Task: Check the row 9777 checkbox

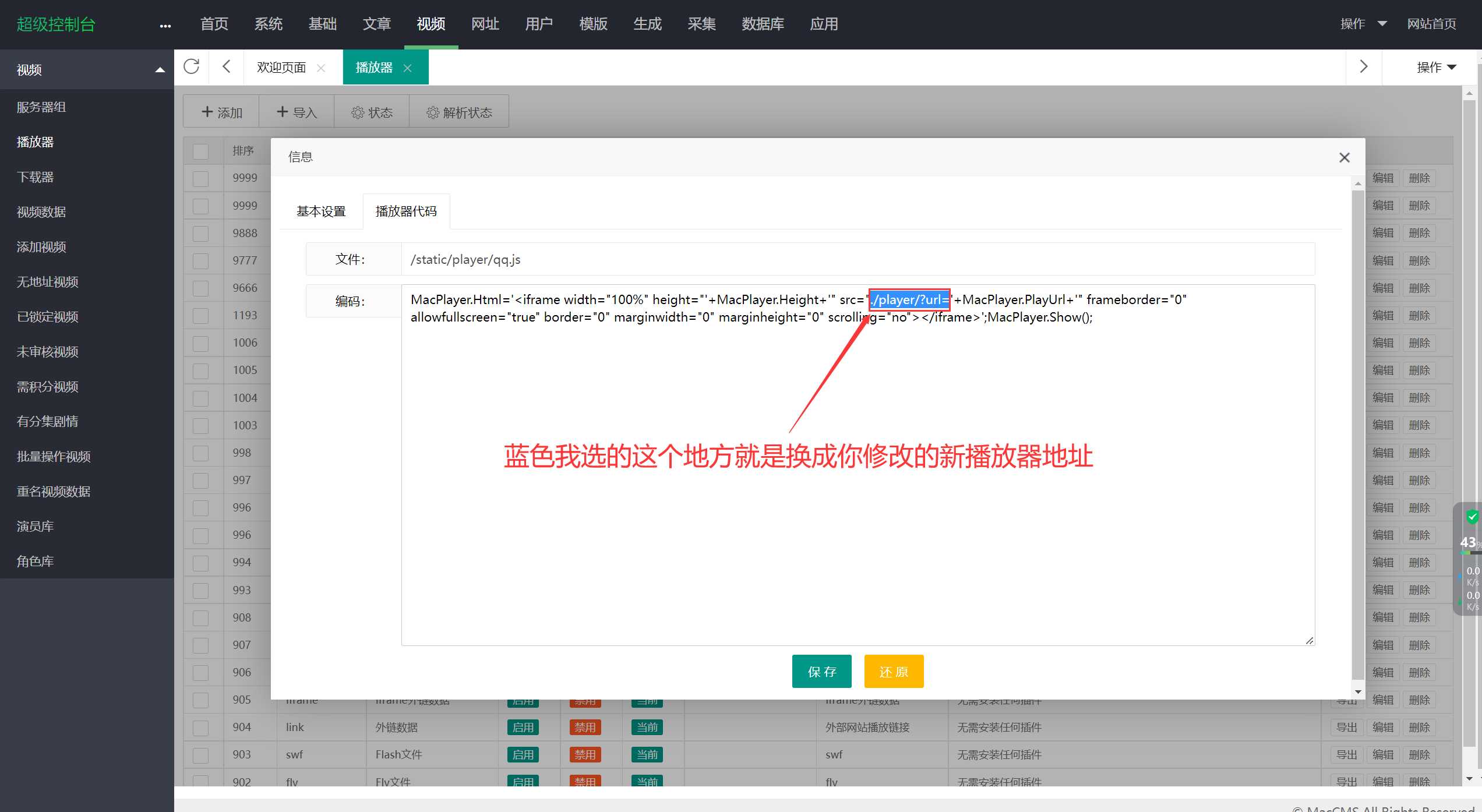Action: point(200,261)
